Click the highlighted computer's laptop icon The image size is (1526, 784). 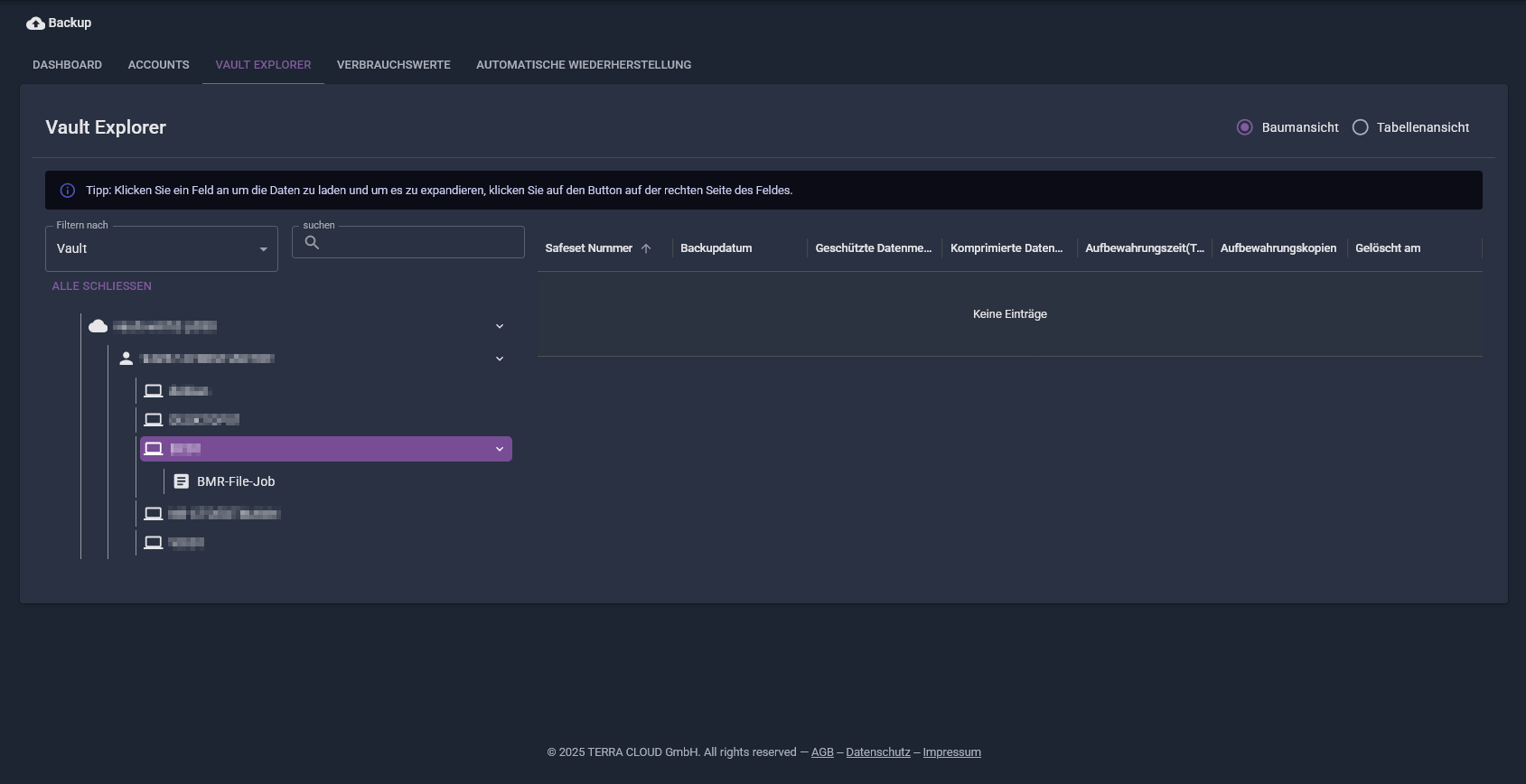(154, 449)
